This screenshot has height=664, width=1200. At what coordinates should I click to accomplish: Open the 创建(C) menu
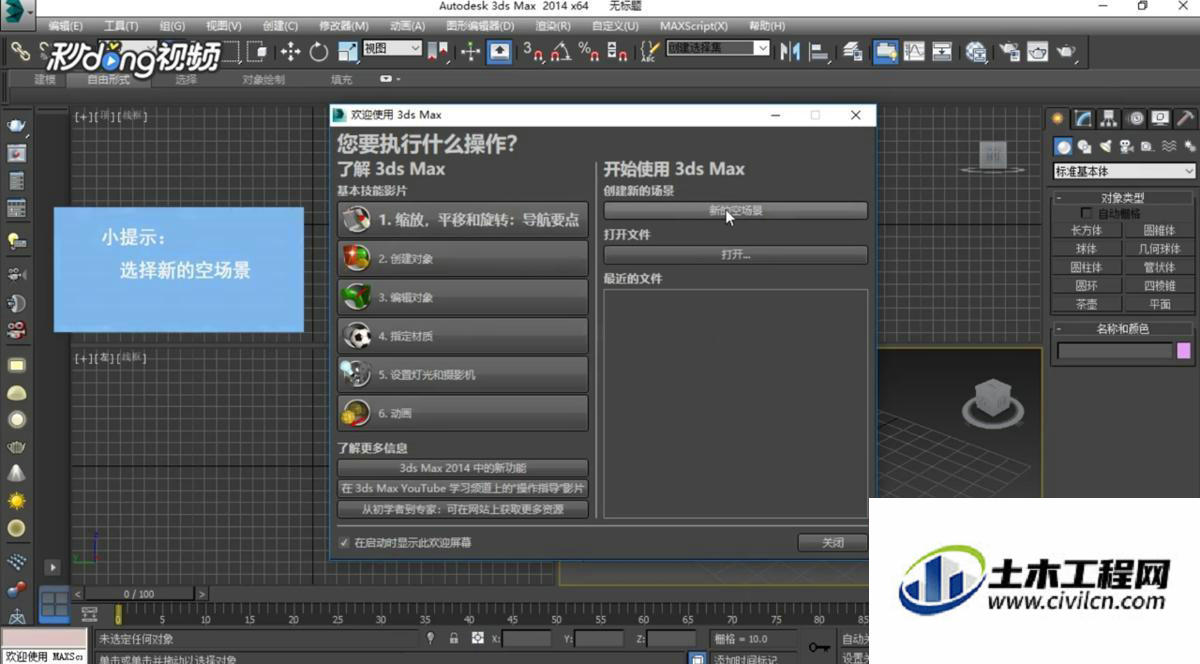(279, 26)
